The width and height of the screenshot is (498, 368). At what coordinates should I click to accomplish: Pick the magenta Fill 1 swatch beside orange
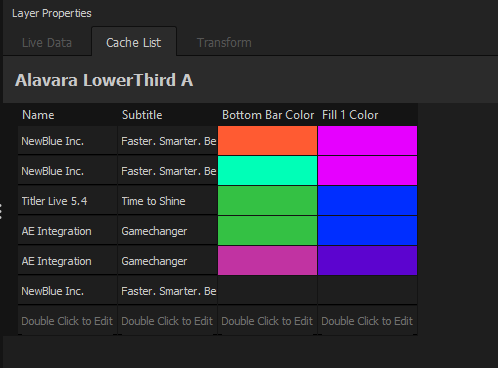pyautogui.click(x=368, y=140)
